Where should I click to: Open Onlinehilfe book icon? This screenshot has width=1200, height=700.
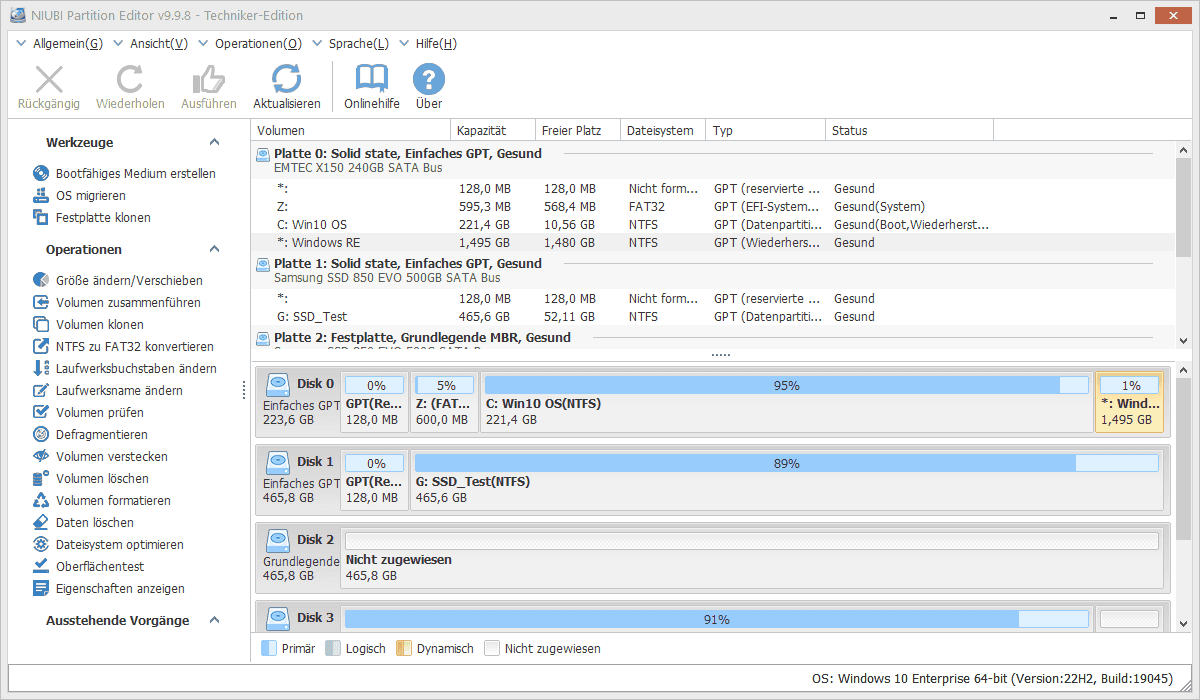coord(372,80)
